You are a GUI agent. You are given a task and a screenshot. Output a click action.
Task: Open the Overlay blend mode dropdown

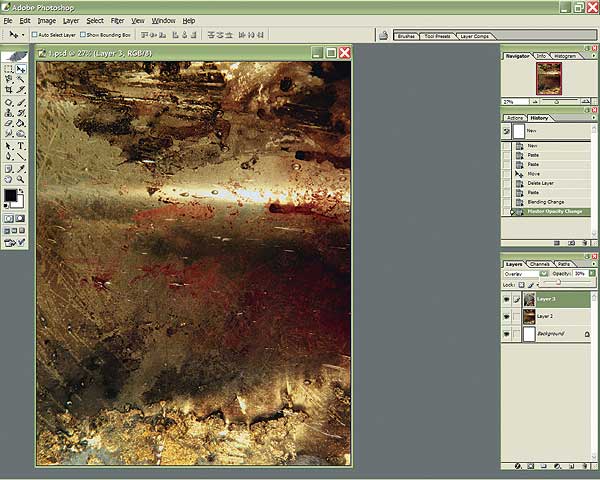pos(544,272)
